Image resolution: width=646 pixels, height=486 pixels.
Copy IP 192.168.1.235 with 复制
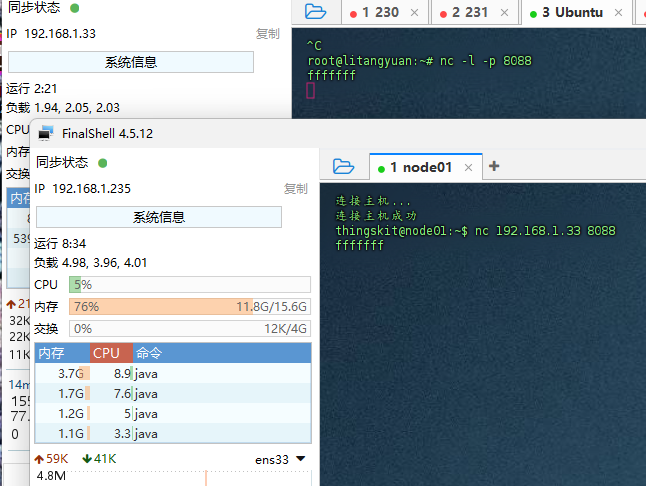click(x=295, y=188)
